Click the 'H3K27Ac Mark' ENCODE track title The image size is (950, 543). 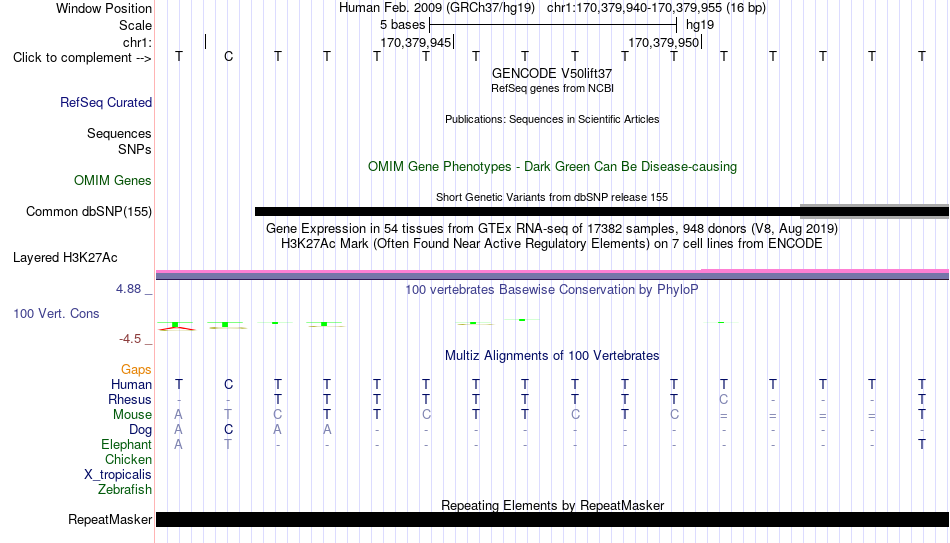point(552,244)
